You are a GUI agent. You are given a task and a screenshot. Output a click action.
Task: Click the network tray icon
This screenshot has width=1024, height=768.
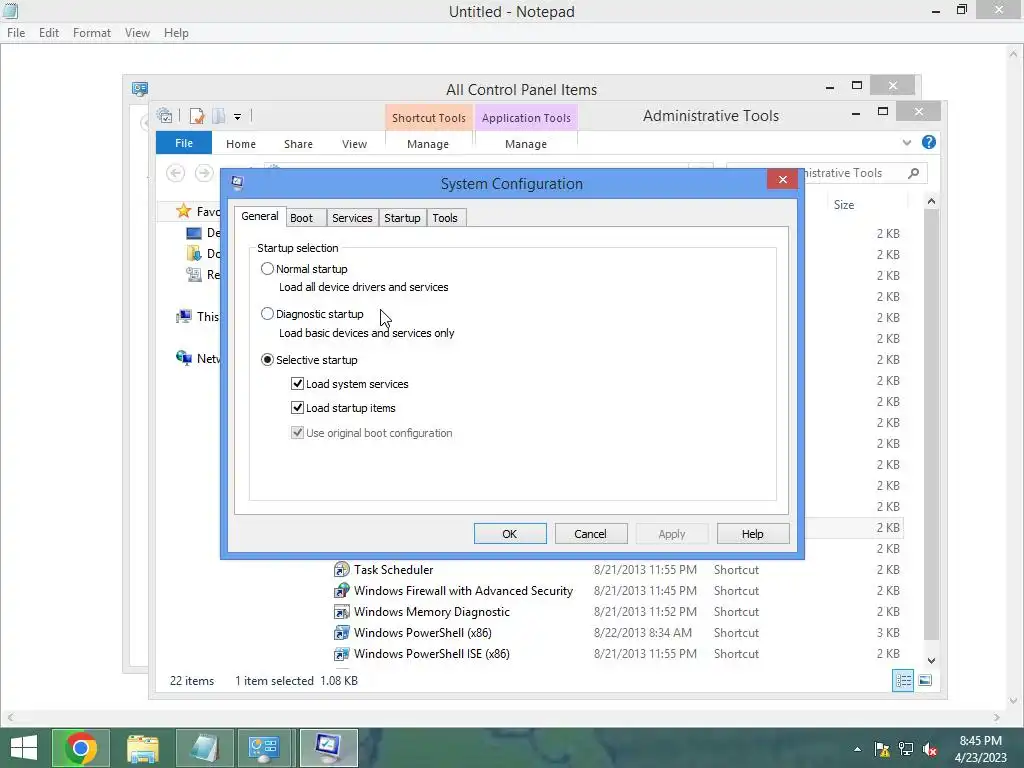(x=906, y=749)
